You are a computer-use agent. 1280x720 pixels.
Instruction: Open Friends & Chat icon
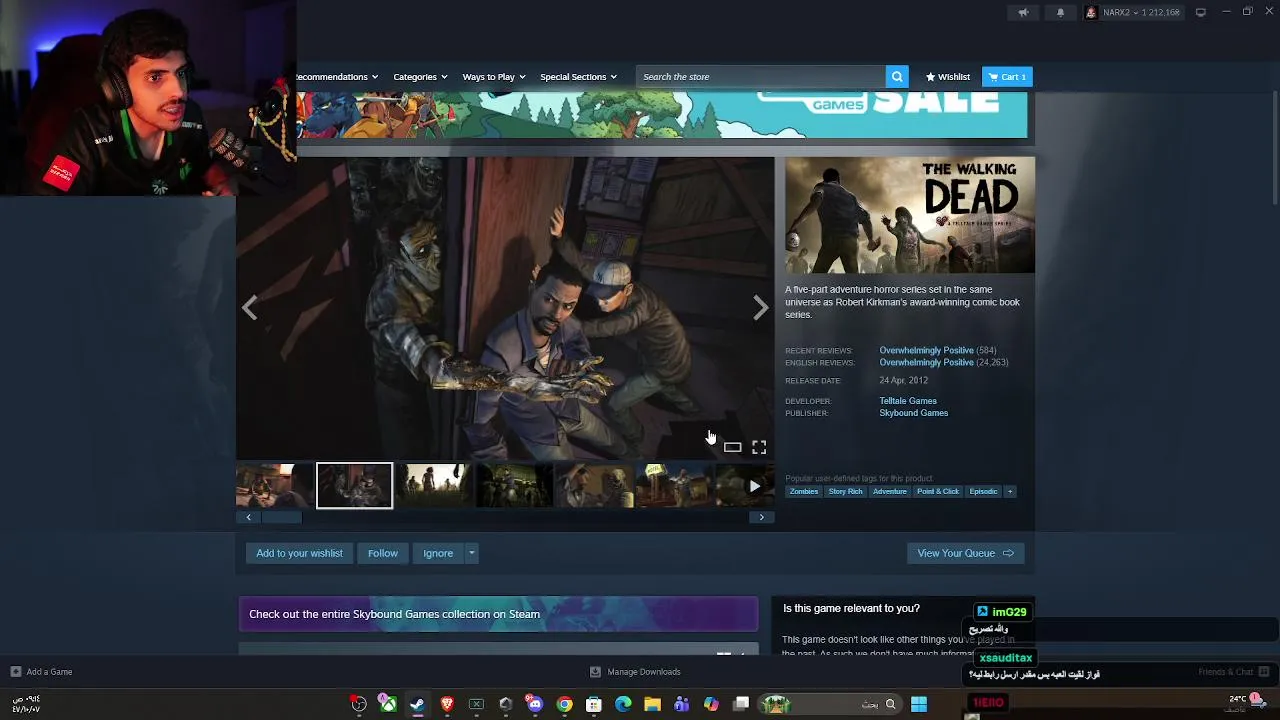pos(1264,672)
